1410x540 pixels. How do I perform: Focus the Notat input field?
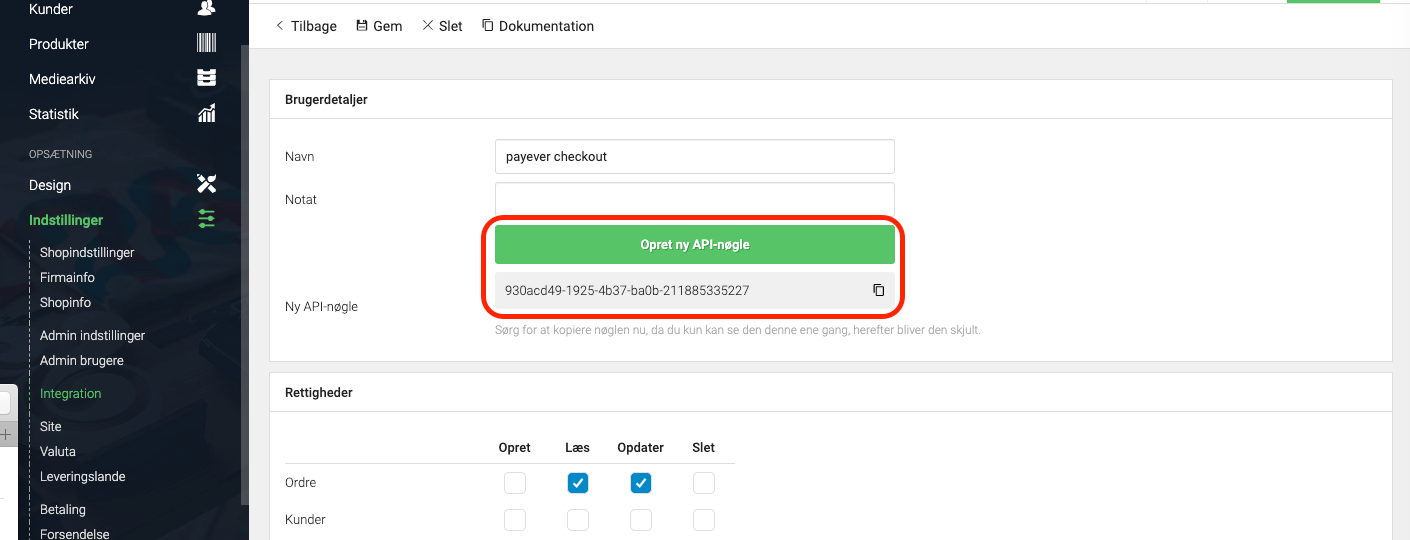tap(695, 199)
